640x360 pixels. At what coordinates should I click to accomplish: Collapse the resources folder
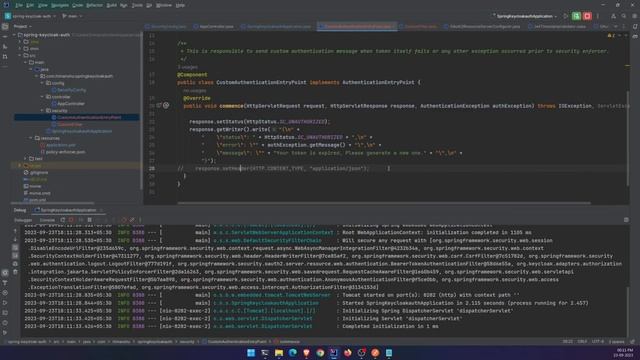coord(31,138)
